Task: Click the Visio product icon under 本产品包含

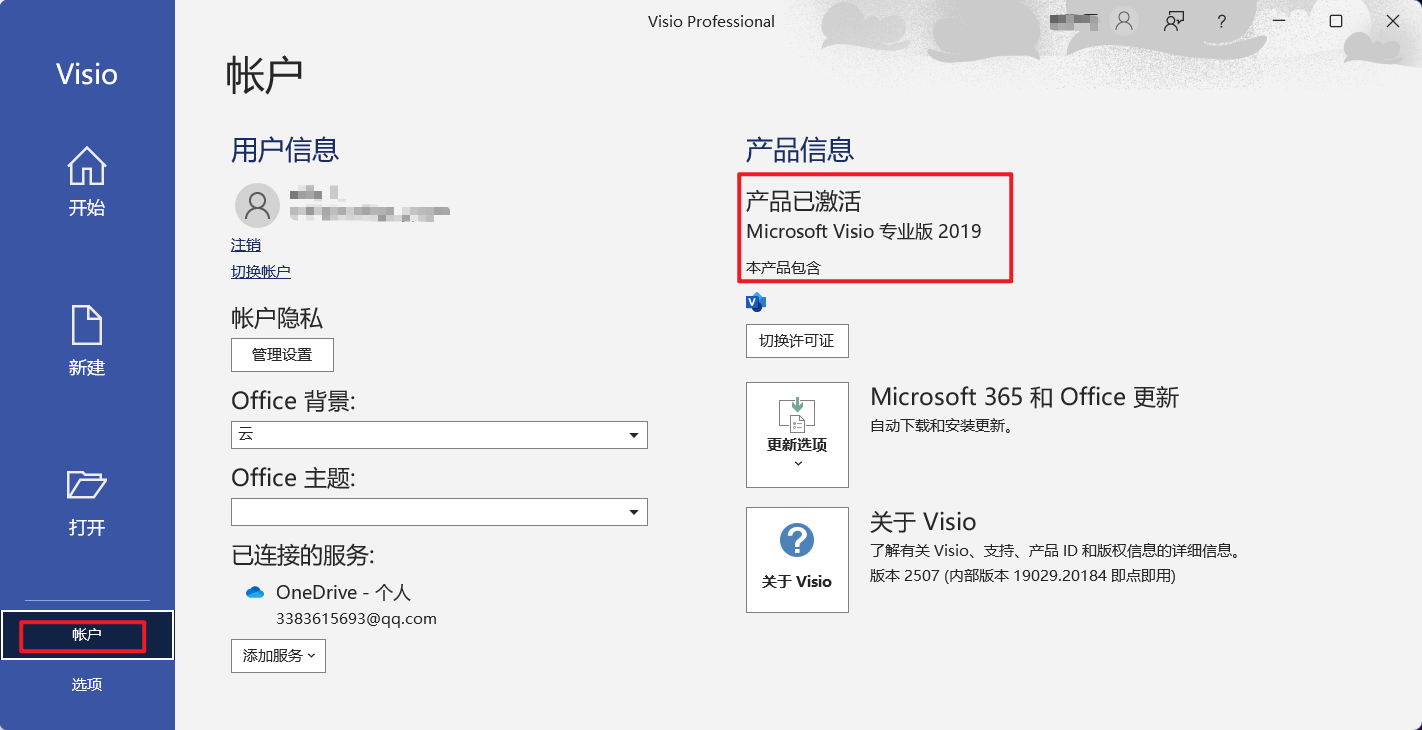Action: pyautogui.click(x=756, y=302)
